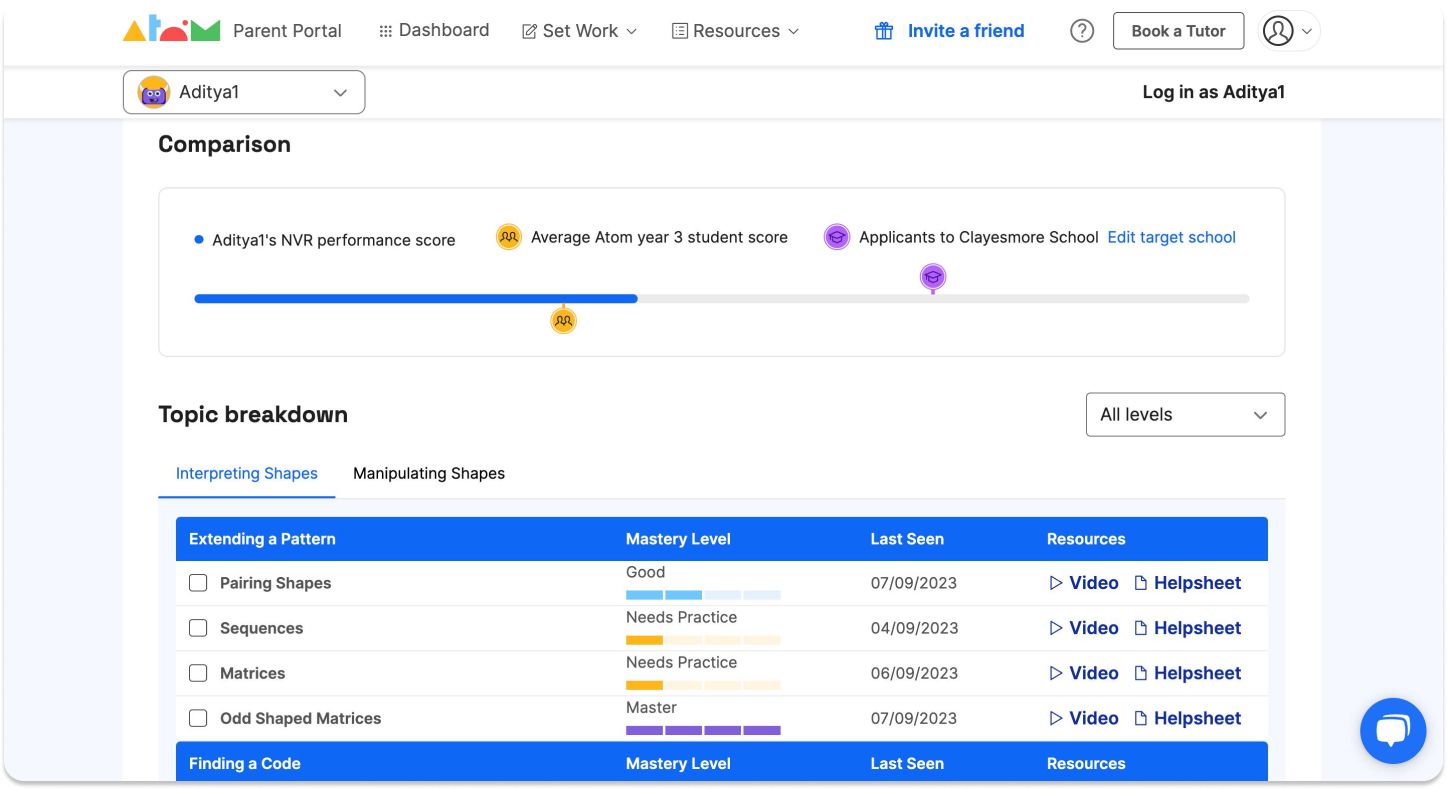Image resolution: width=1447 pixels, height=789 pixels.
Task: Select the Matrices checkbox
Action: (x=197, y=672)
